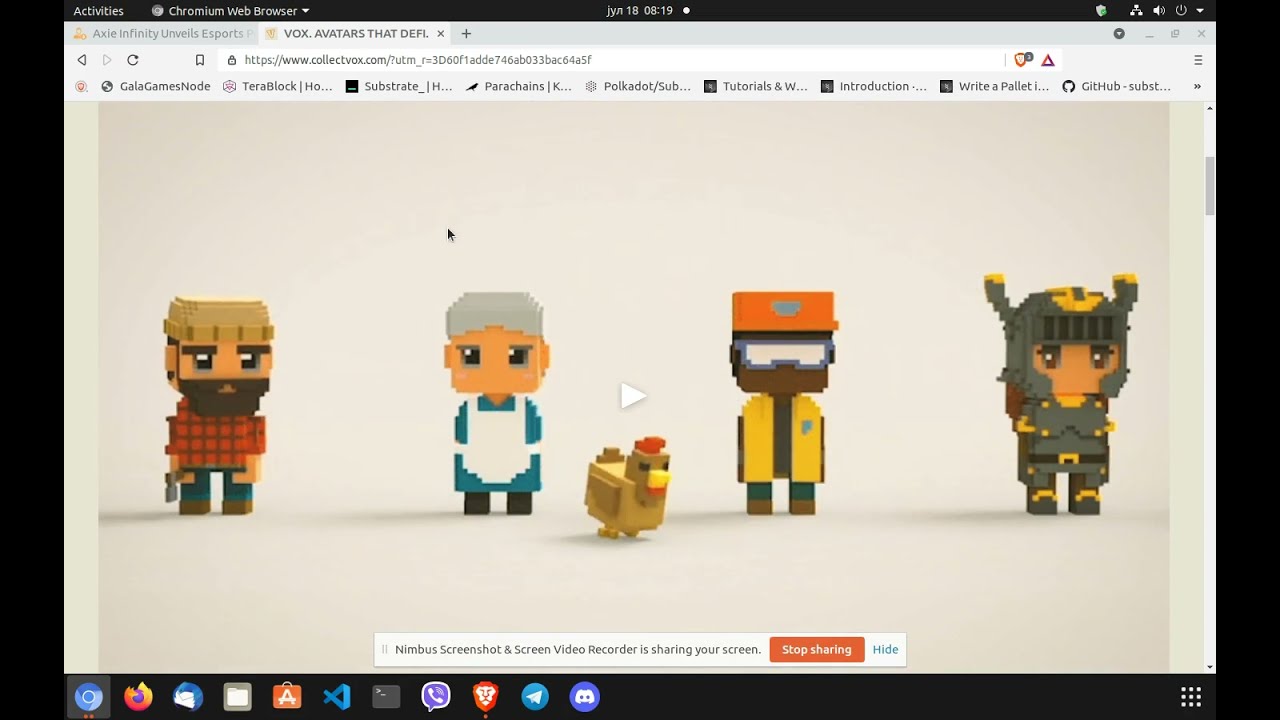Open the tab search dropdown circle

pos(1119,33)
